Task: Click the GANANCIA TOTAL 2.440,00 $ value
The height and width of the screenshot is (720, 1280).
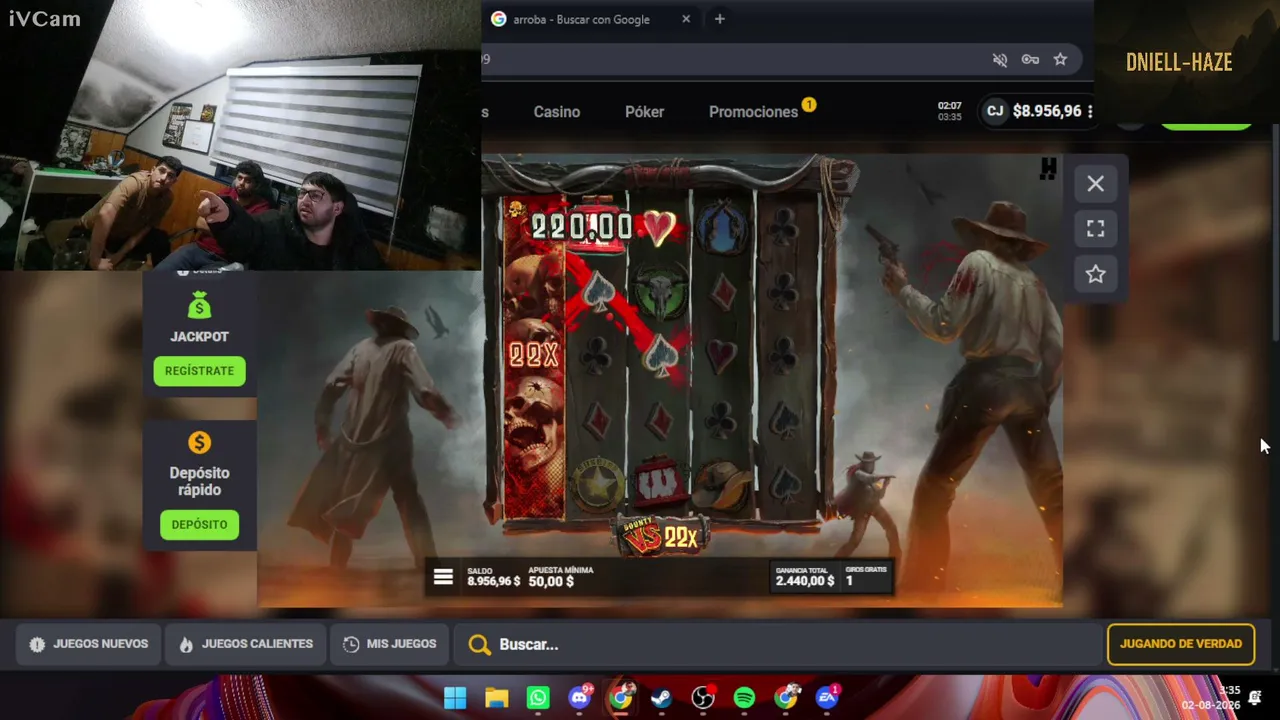Action: (x=805, y=581)
